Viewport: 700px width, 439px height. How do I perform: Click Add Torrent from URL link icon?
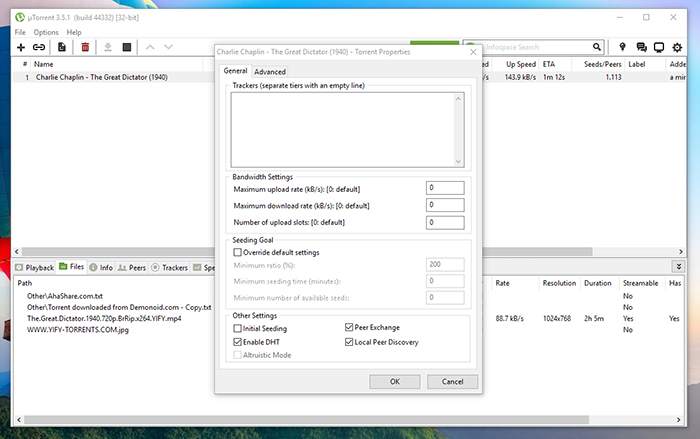tap(39, 47)
